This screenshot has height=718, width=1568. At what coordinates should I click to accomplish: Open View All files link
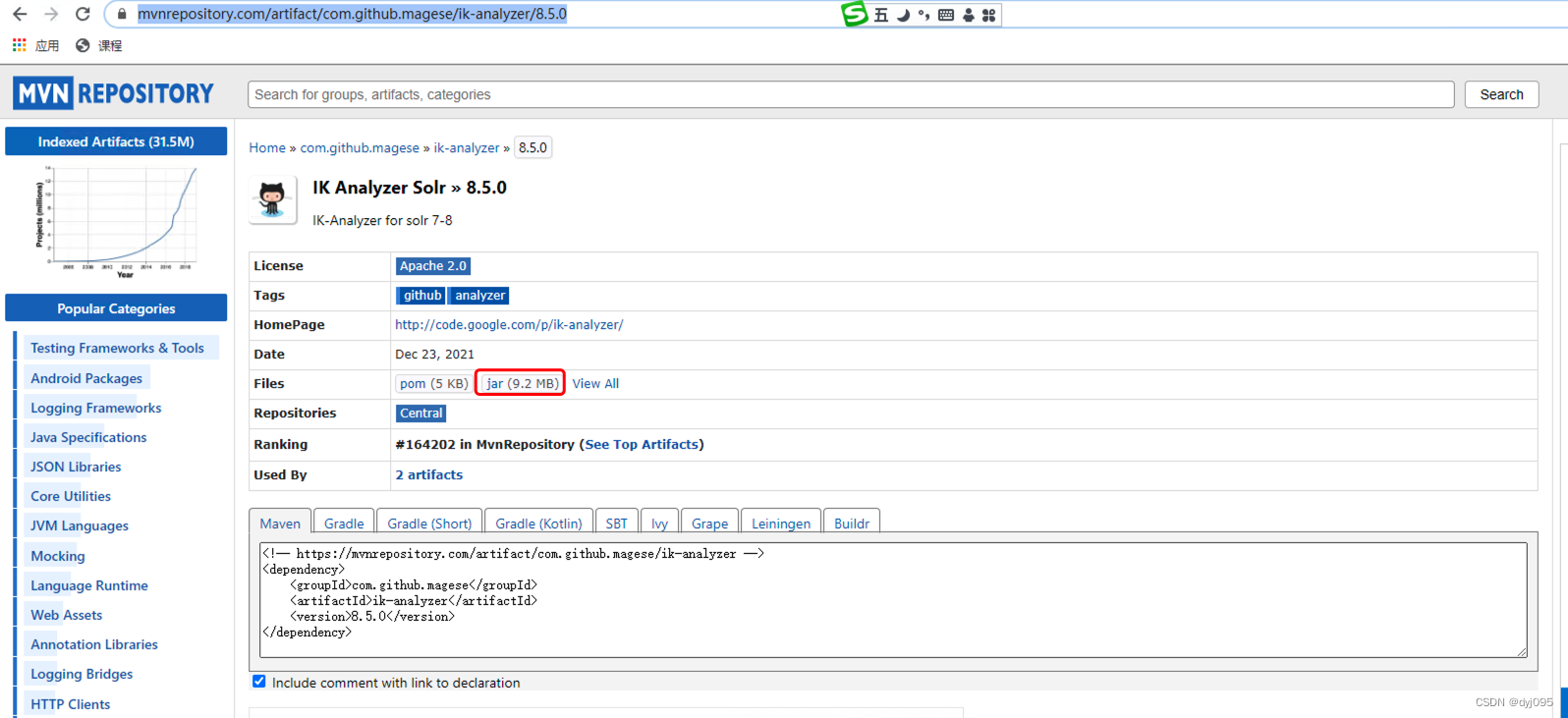pyautogui.click(x=595, y=383)
